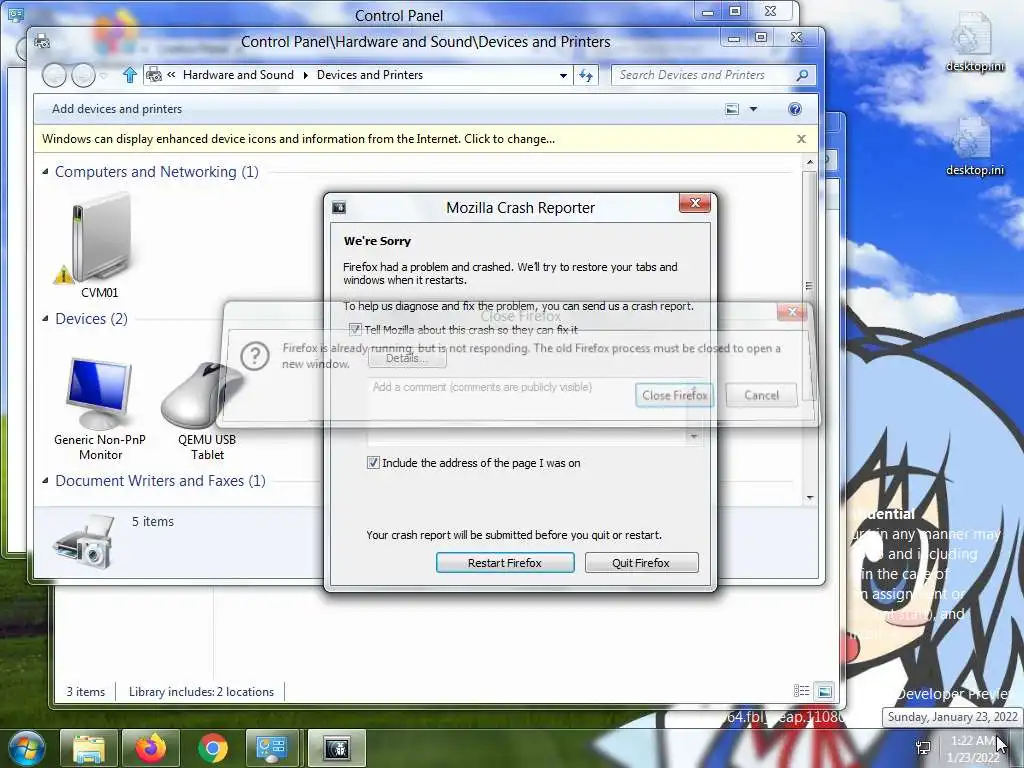Select the upper desktop.ini desktop icon
1024x768 pixels.
(974, 41)
